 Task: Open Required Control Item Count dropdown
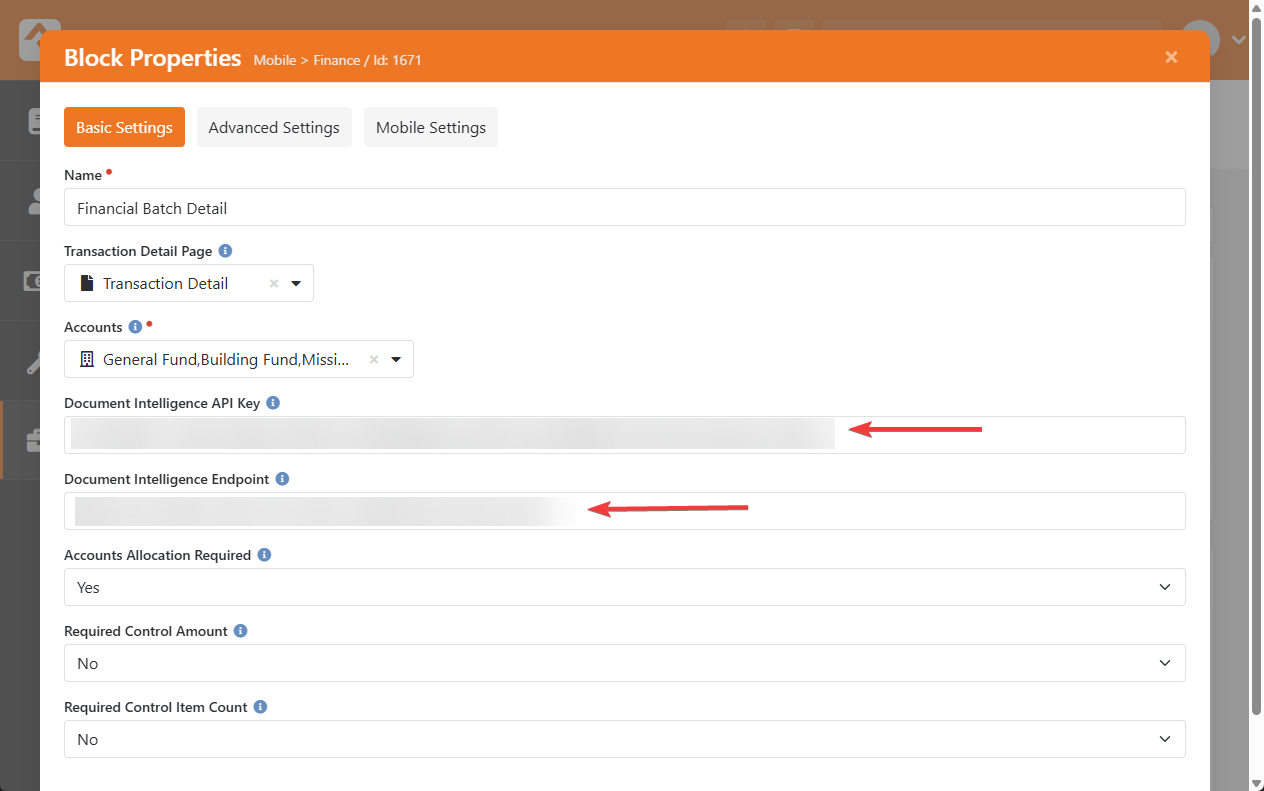pos(625,739)
